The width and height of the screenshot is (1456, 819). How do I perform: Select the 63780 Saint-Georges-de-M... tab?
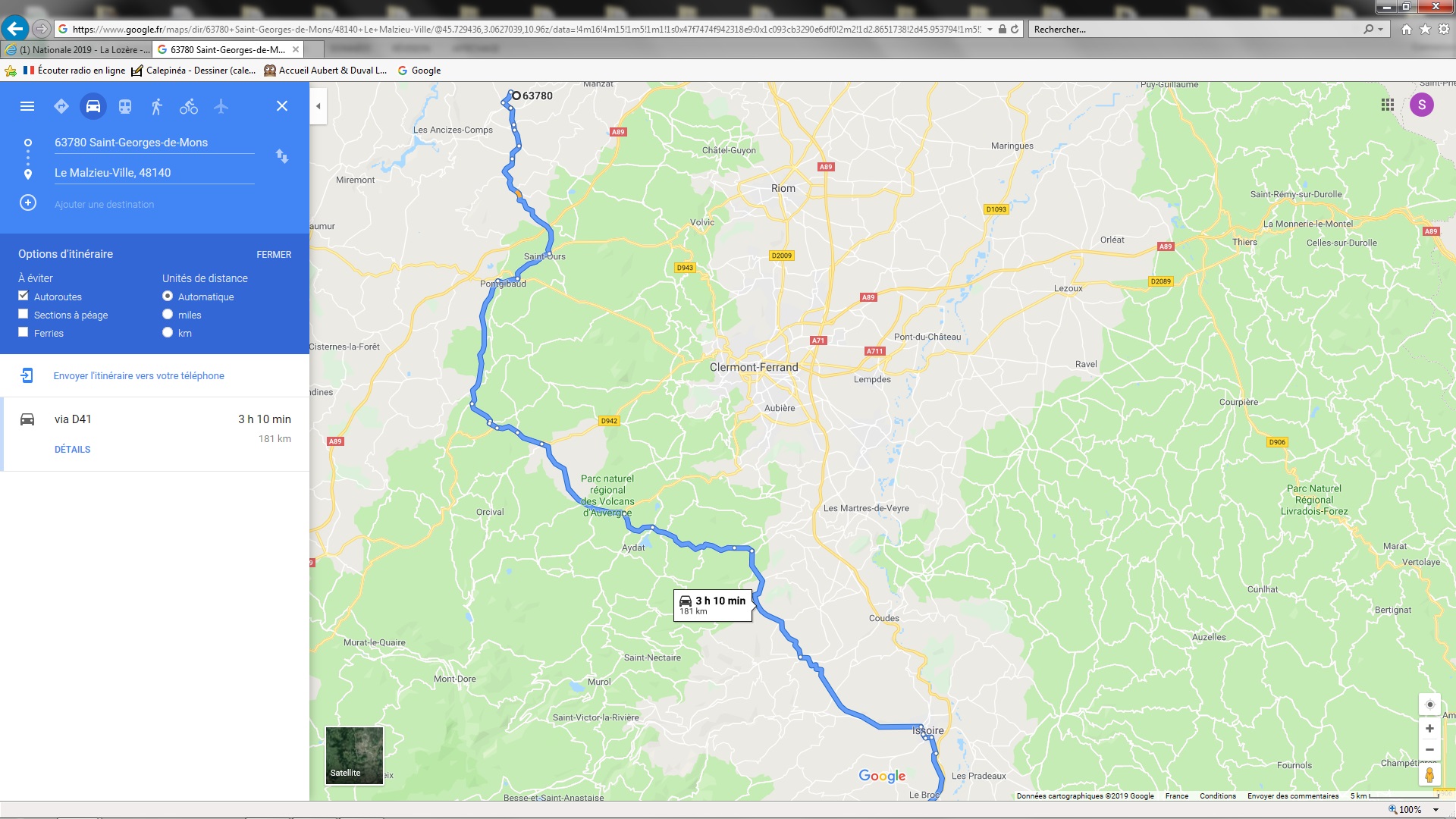[227, 50]
